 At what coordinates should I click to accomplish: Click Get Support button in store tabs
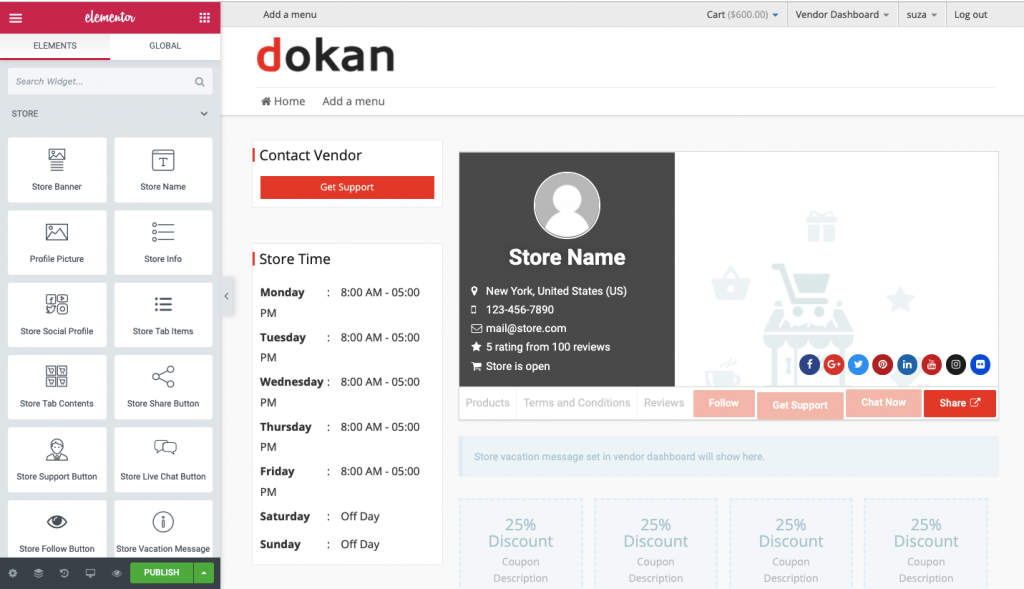[800, 405]
